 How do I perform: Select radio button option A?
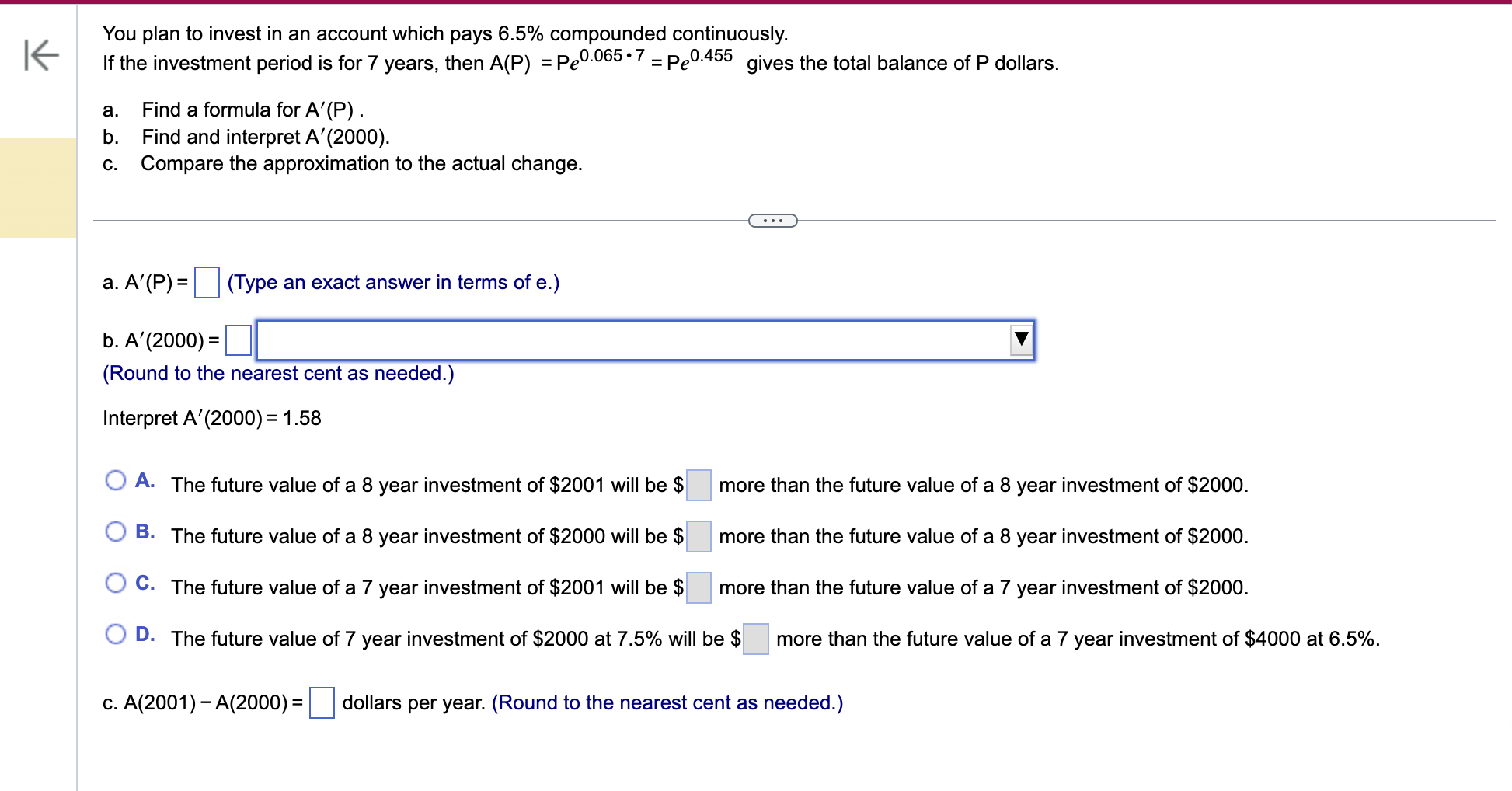click(117, 480)
